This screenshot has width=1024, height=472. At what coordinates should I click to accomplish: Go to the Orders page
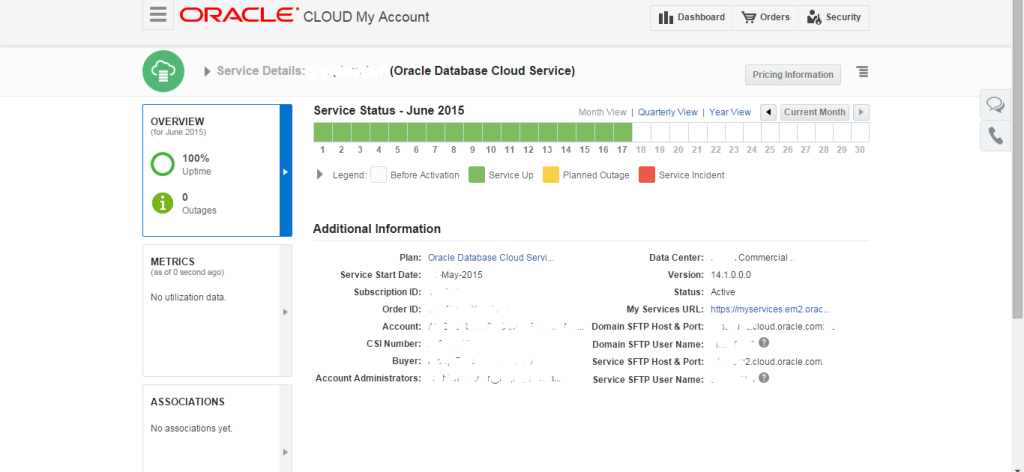click(x=765, y=18)
